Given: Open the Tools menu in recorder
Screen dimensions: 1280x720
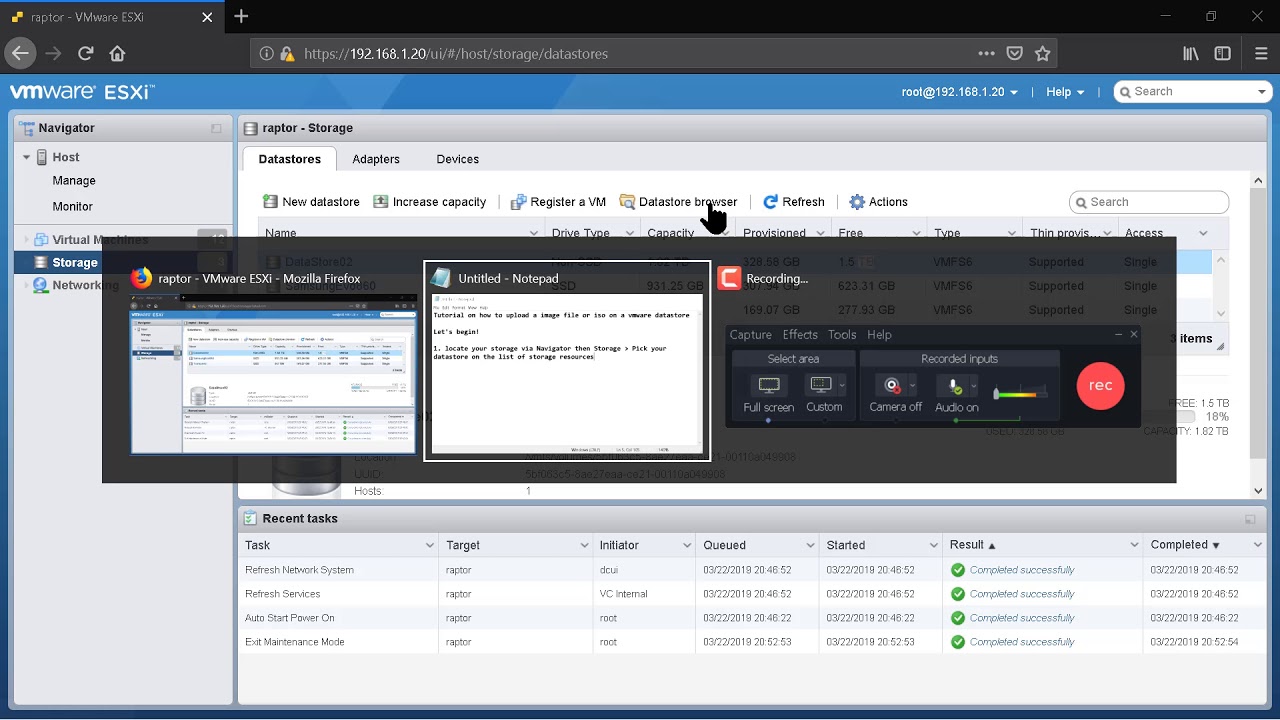Looking at the screenshot, I should [842, 335].
